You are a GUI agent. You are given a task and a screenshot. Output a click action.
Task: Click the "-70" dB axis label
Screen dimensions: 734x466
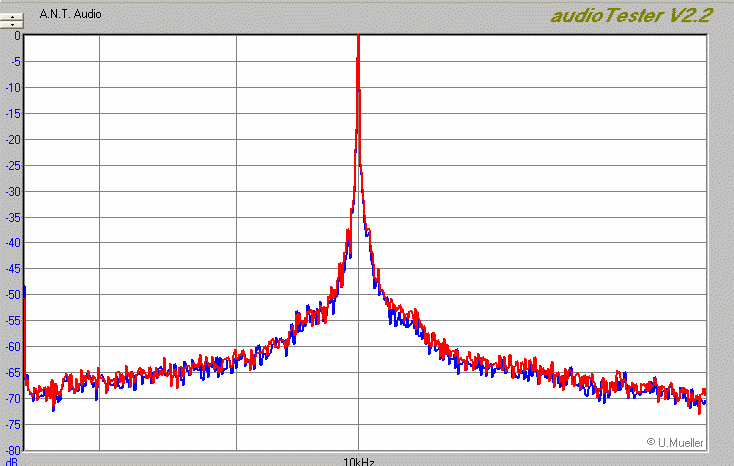(x=13, y=399)
